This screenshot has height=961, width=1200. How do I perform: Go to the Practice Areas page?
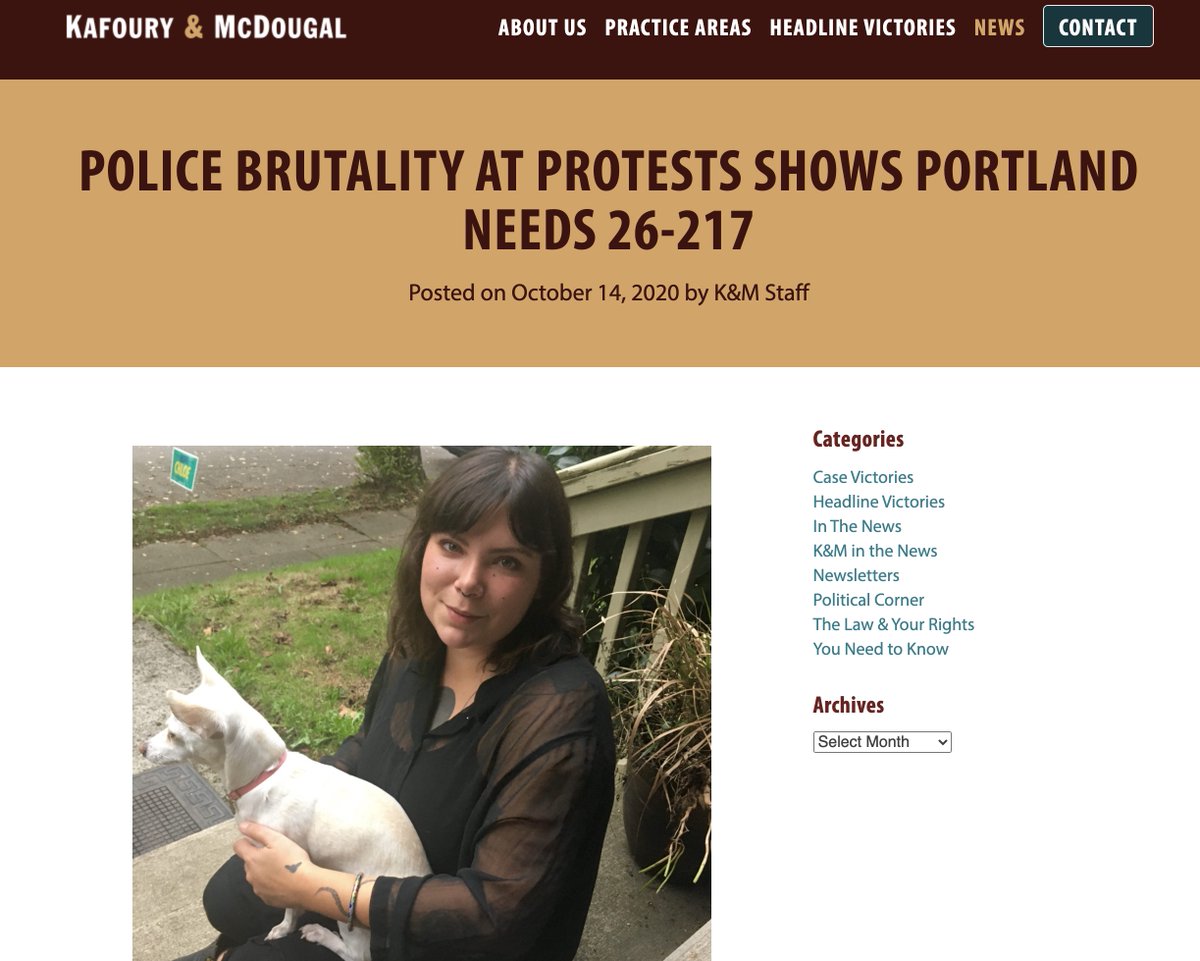(678, 27)
